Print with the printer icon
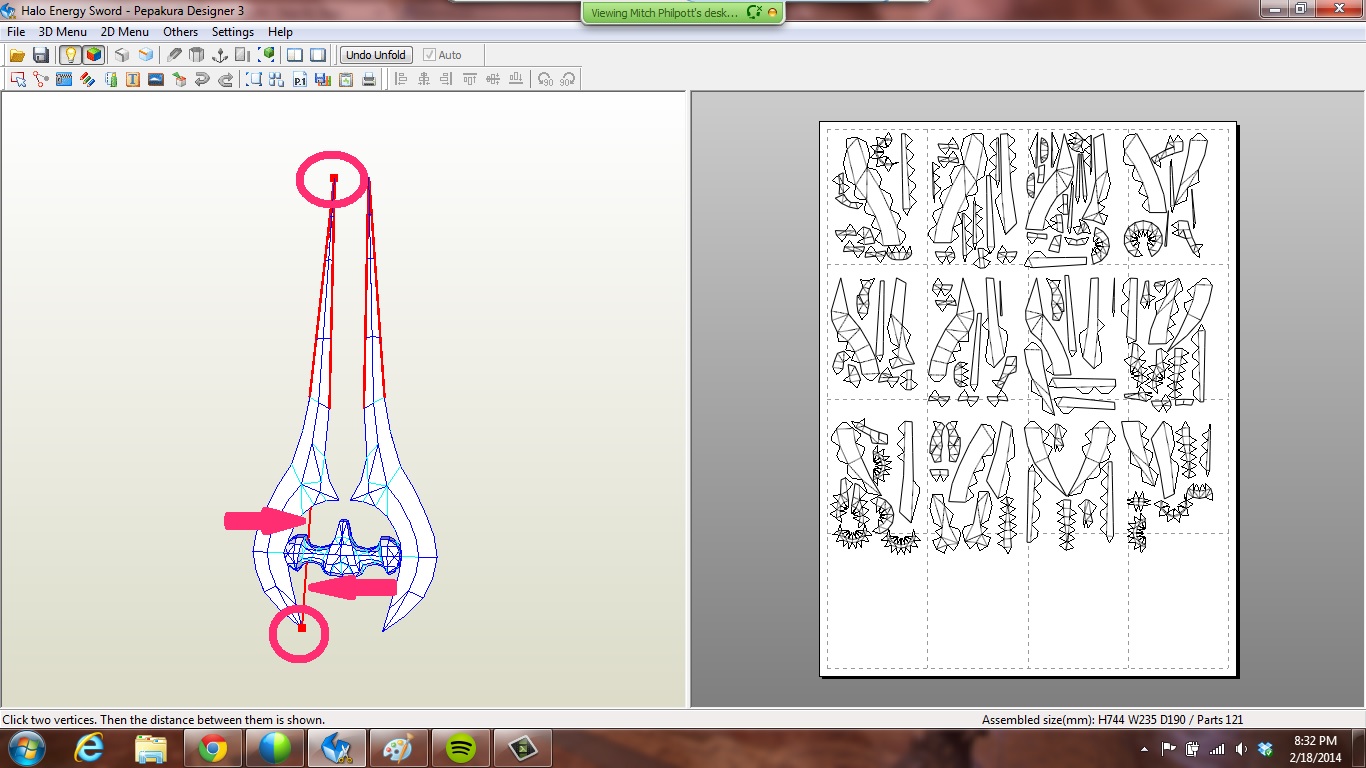This screenshot has height=768, width=1366. (369, 79)
